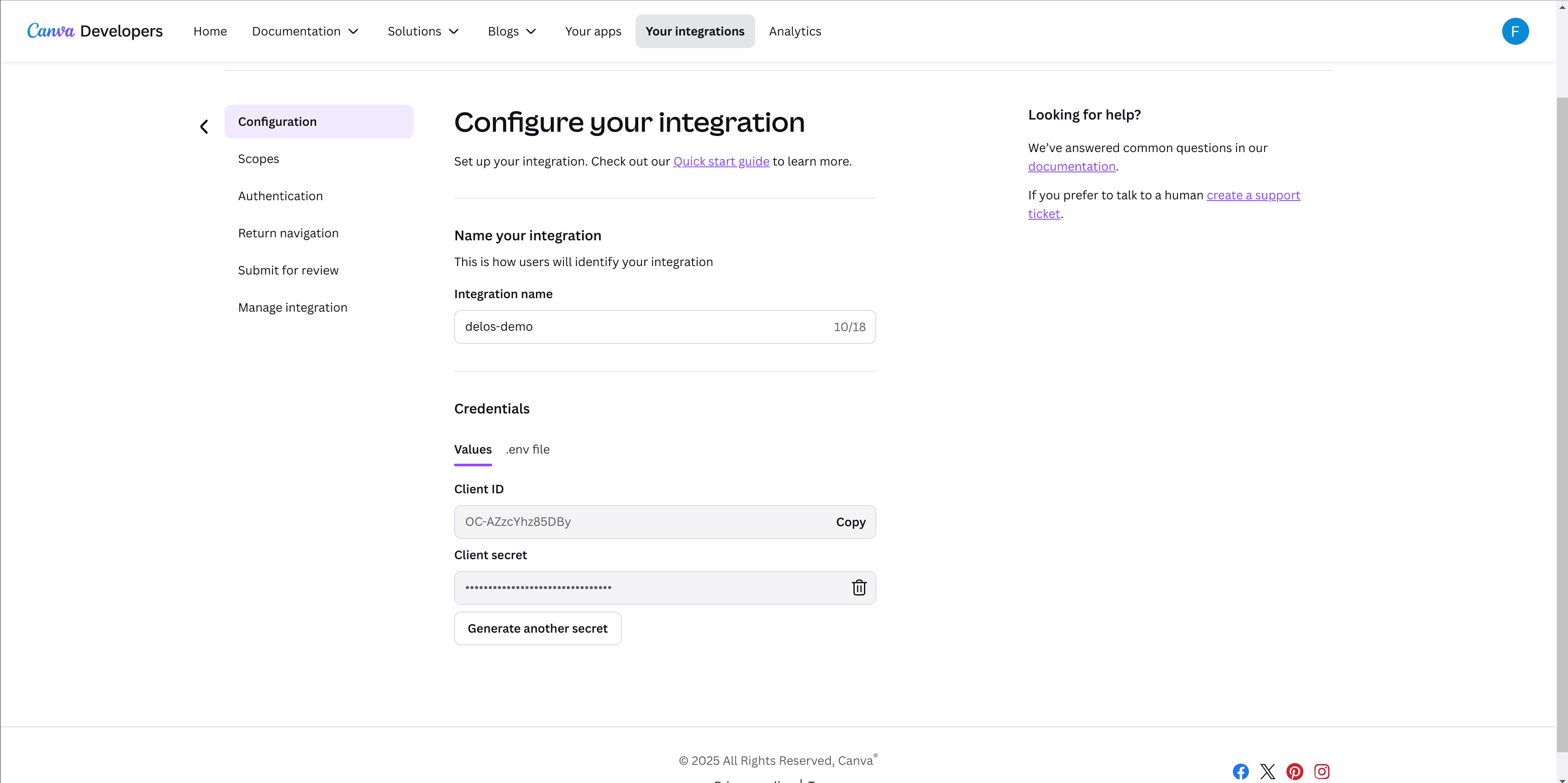Viewport: 1568px width, 783px height.
Task: Delete client secret with trash icon
Action: (x=859, y=587)
